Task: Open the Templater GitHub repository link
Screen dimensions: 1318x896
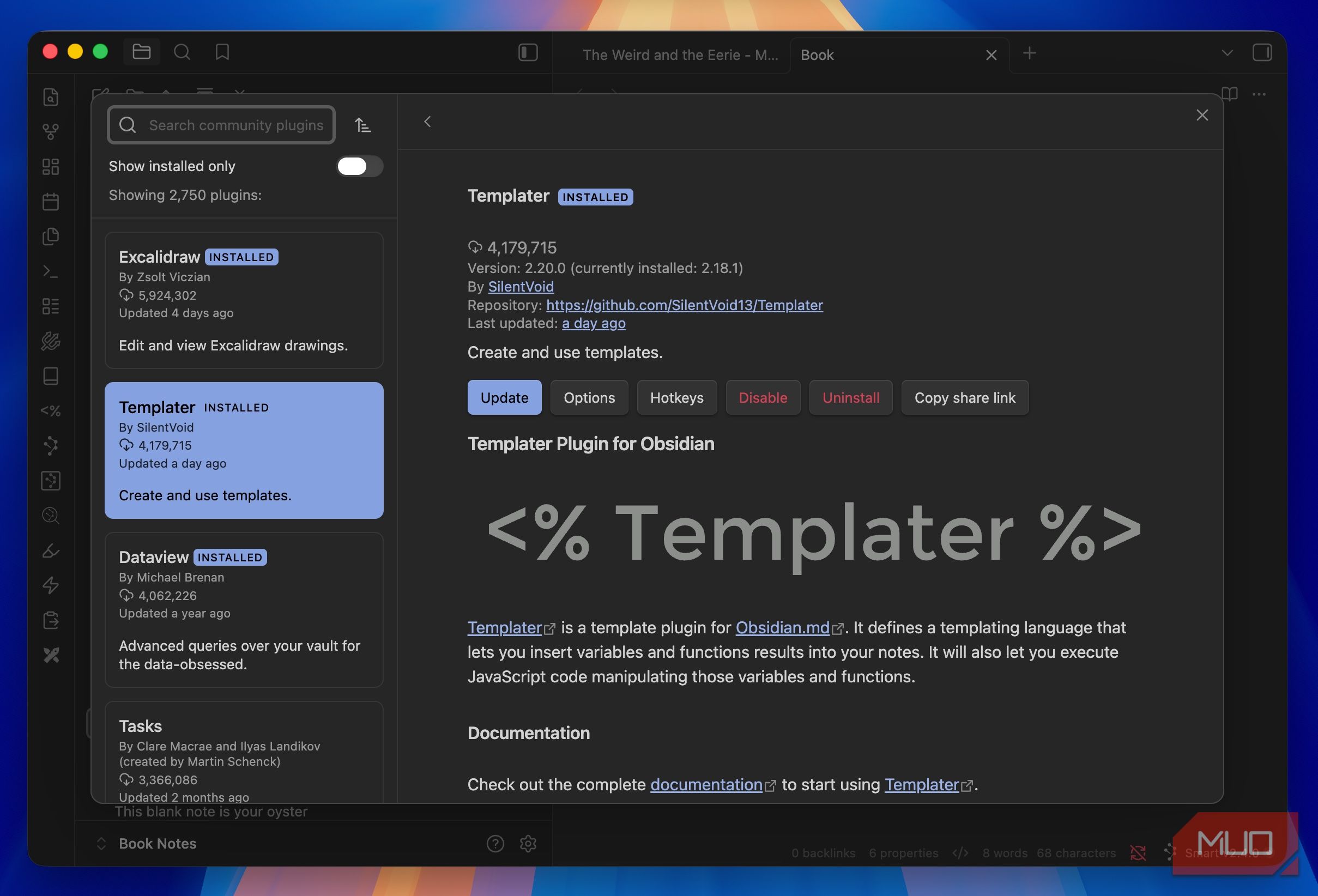Action: (x=685, y=305)
